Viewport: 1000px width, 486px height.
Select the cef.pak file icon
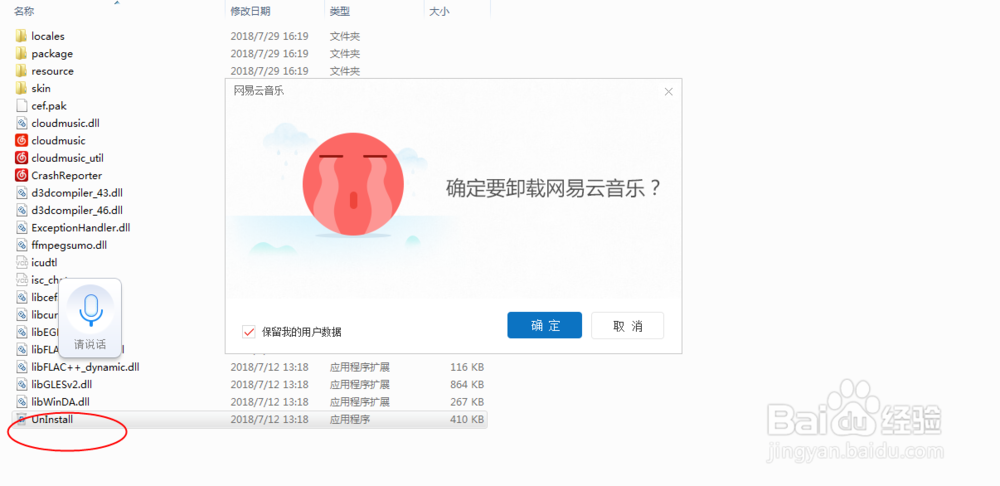[21, 106]
